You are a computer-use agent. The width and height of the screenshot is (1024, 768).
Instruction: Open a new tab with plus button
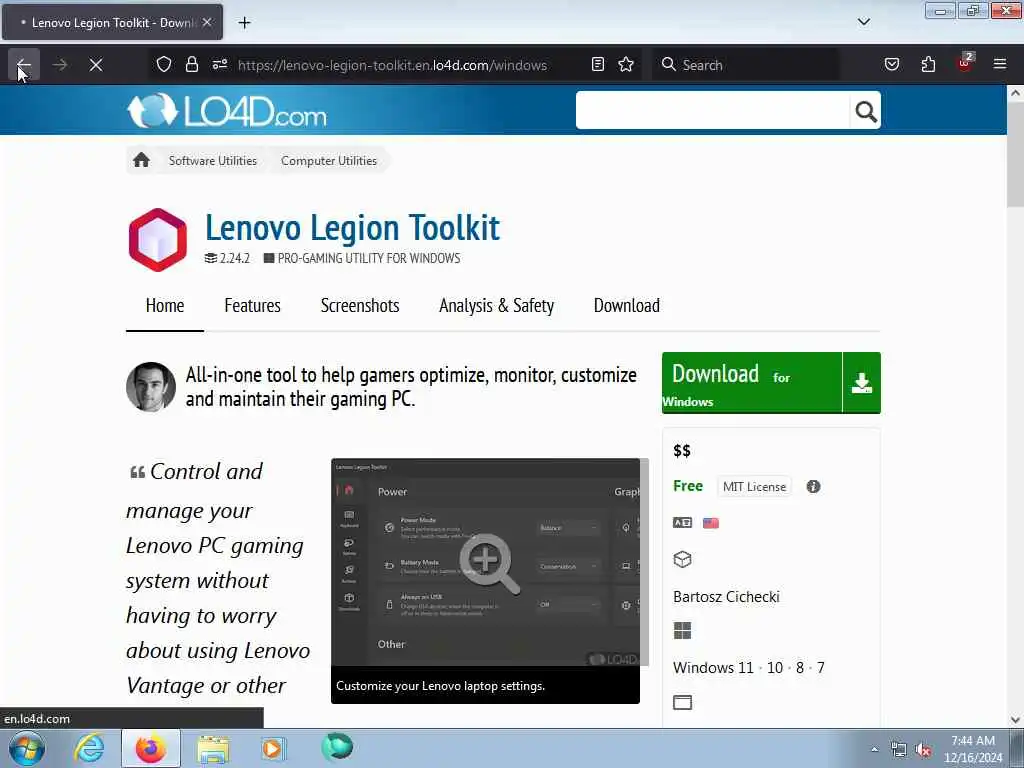244,23
